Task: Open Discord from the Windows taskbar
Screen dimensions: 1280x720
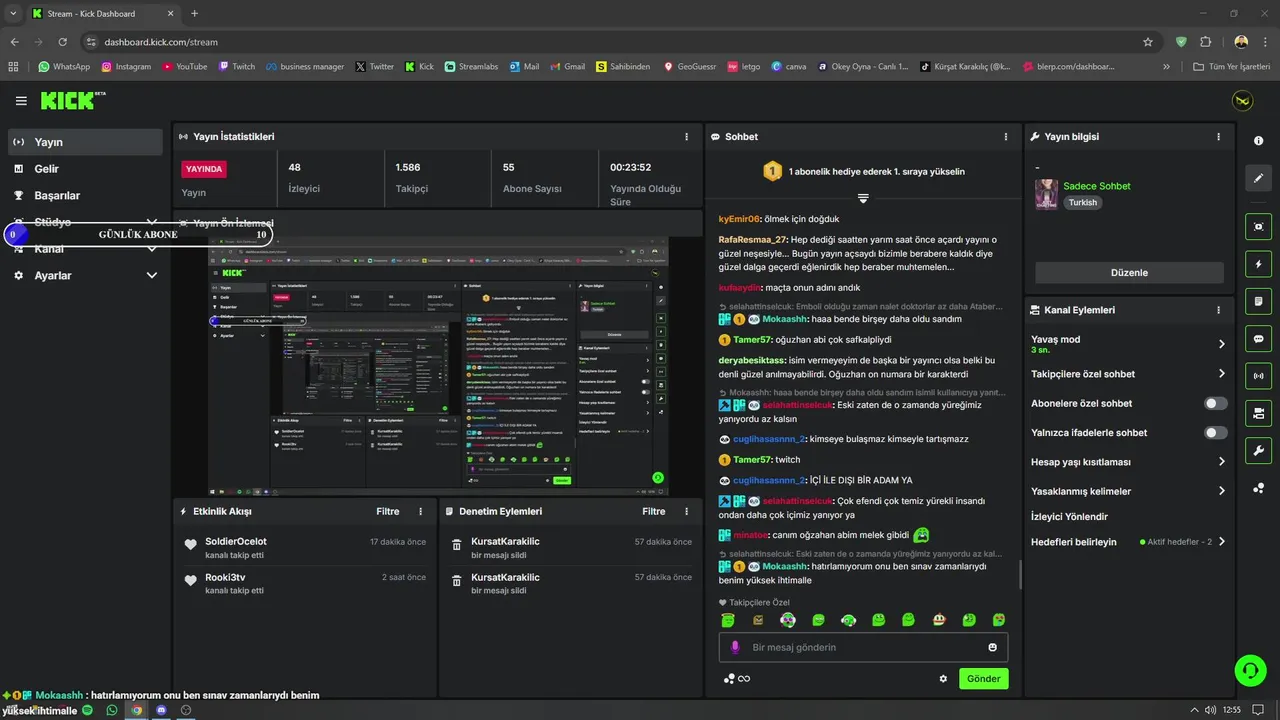Action: tap(161, 710)
